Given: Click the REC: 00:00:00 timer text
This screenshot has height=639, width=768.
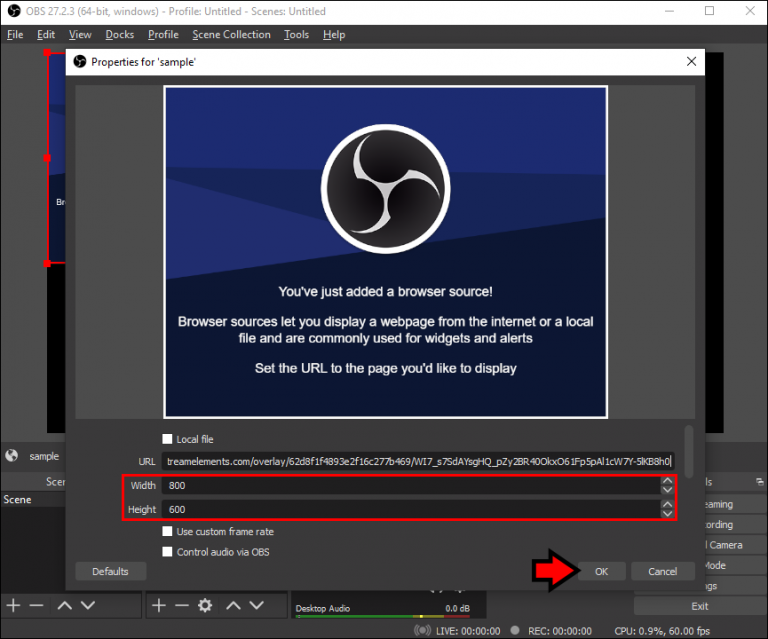Looking at the screenshot, I should click(560, 631).
